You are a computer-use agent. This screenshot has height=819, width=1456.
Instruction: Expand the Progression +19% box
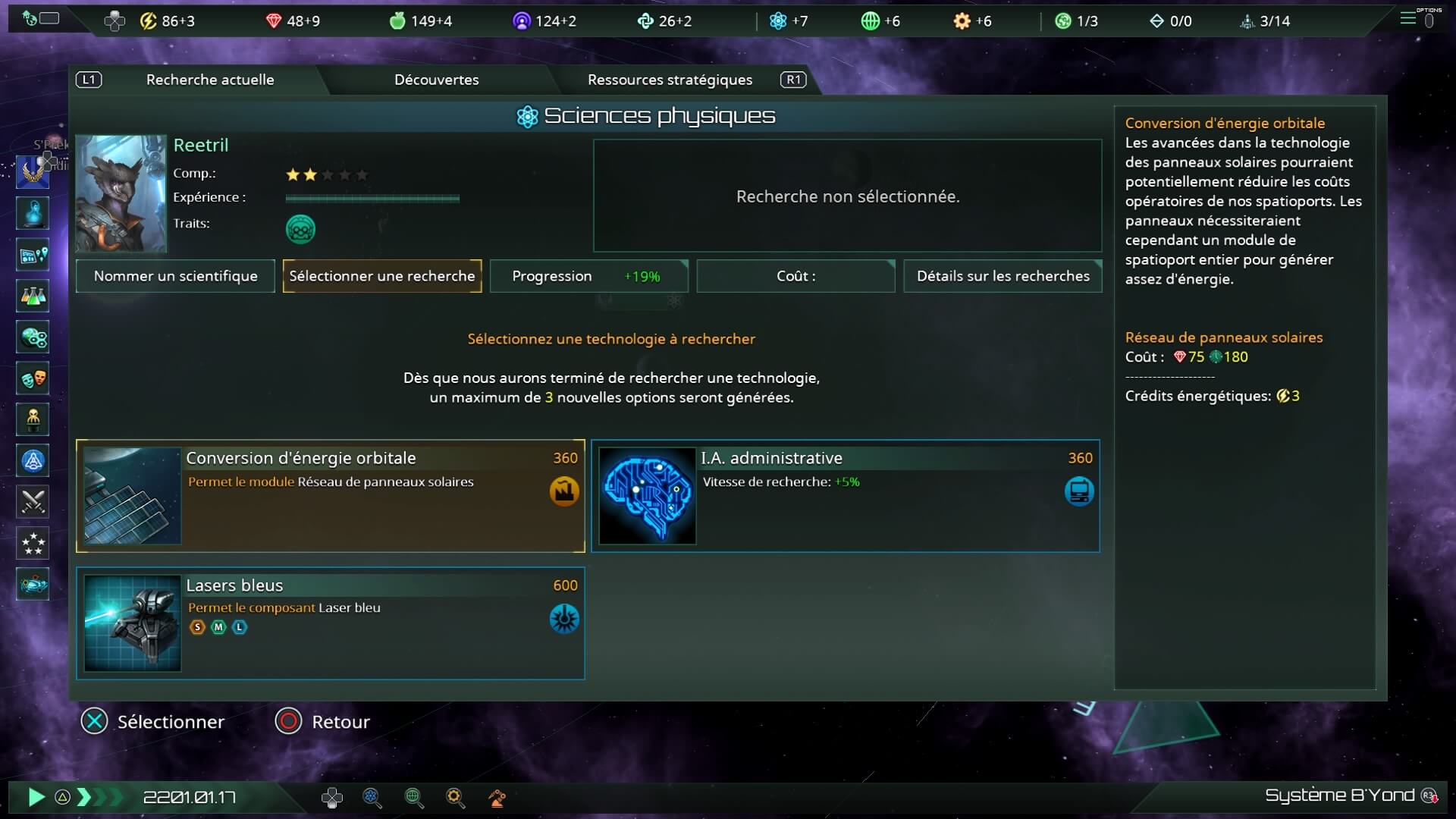pyautogui.click(x=589, y=276)
